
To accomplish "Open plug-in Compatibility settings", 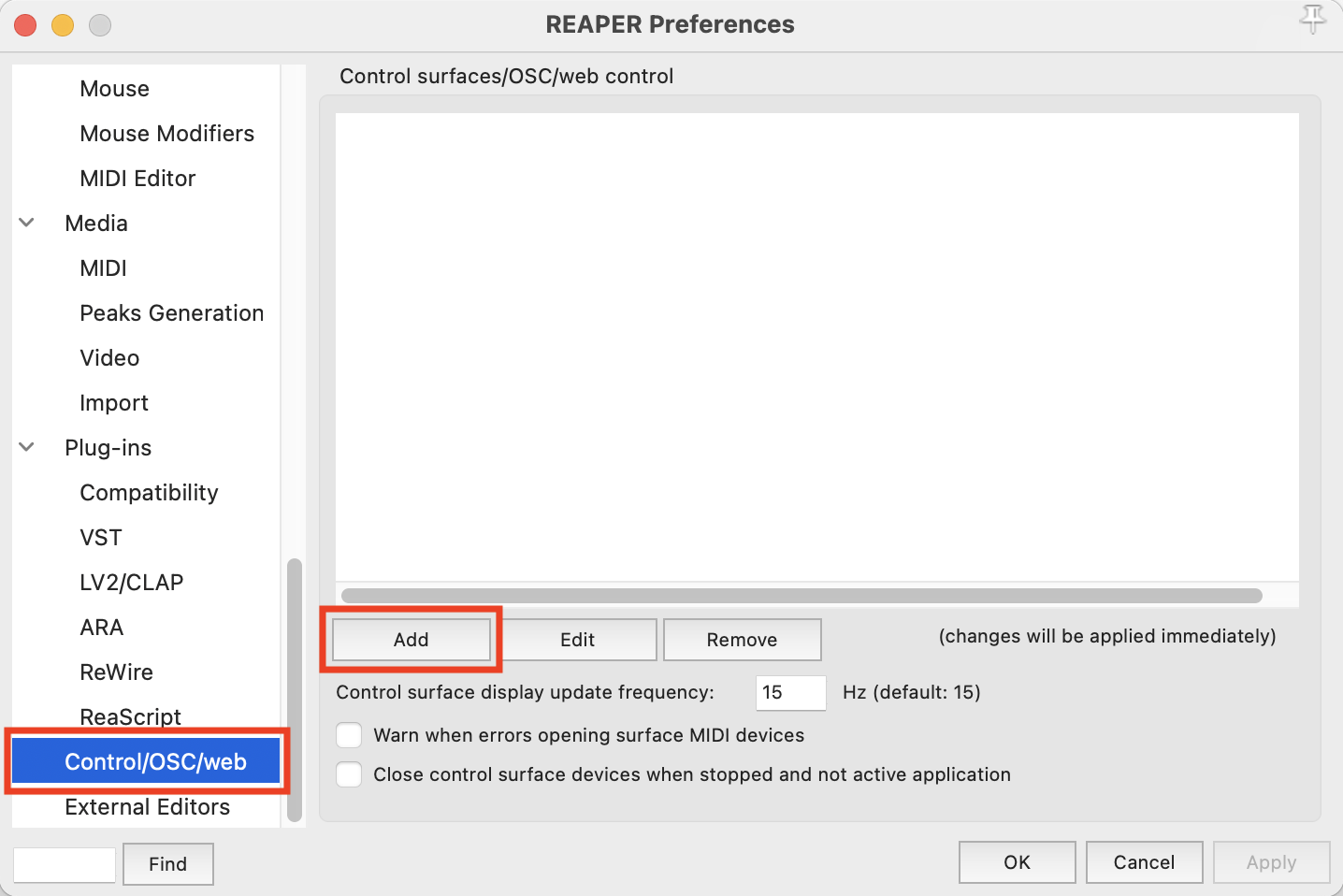I will [x=149, y=493].
